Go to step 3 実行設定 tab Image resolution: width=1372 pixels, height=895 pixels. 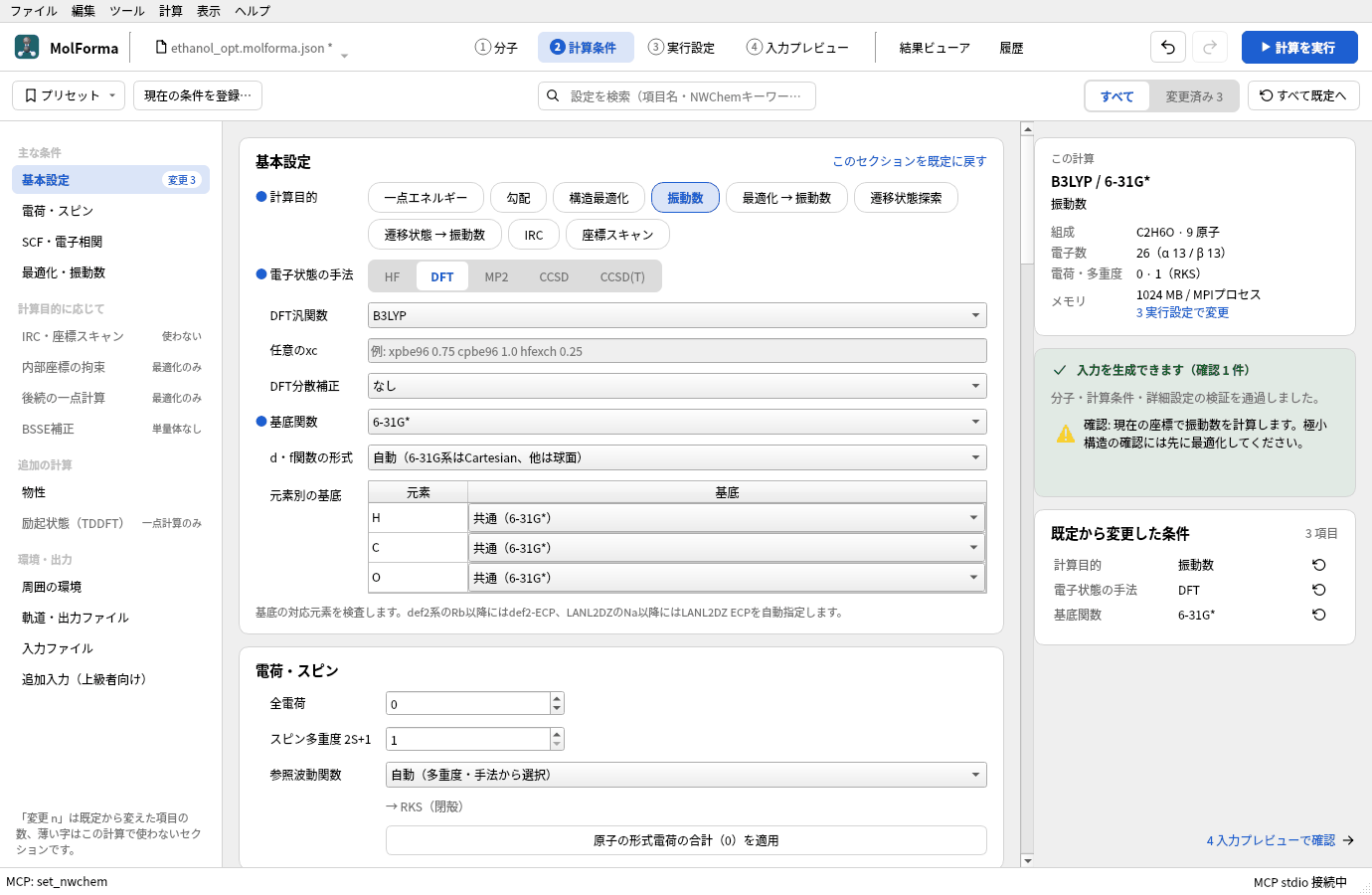(x=681, y=47)
